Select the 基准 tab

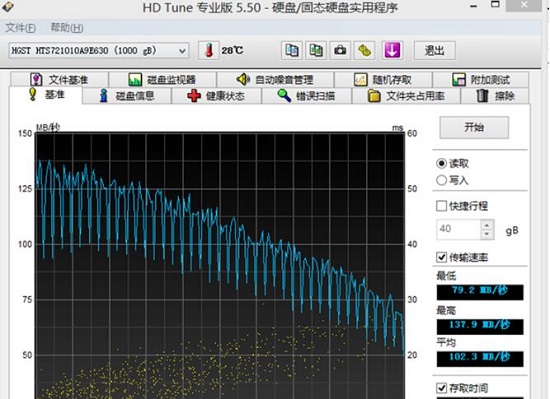(46, 95)
